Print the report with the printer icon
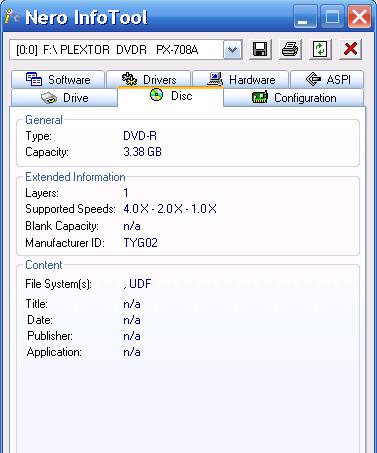The image size is (377, 453). coord(290,50)
